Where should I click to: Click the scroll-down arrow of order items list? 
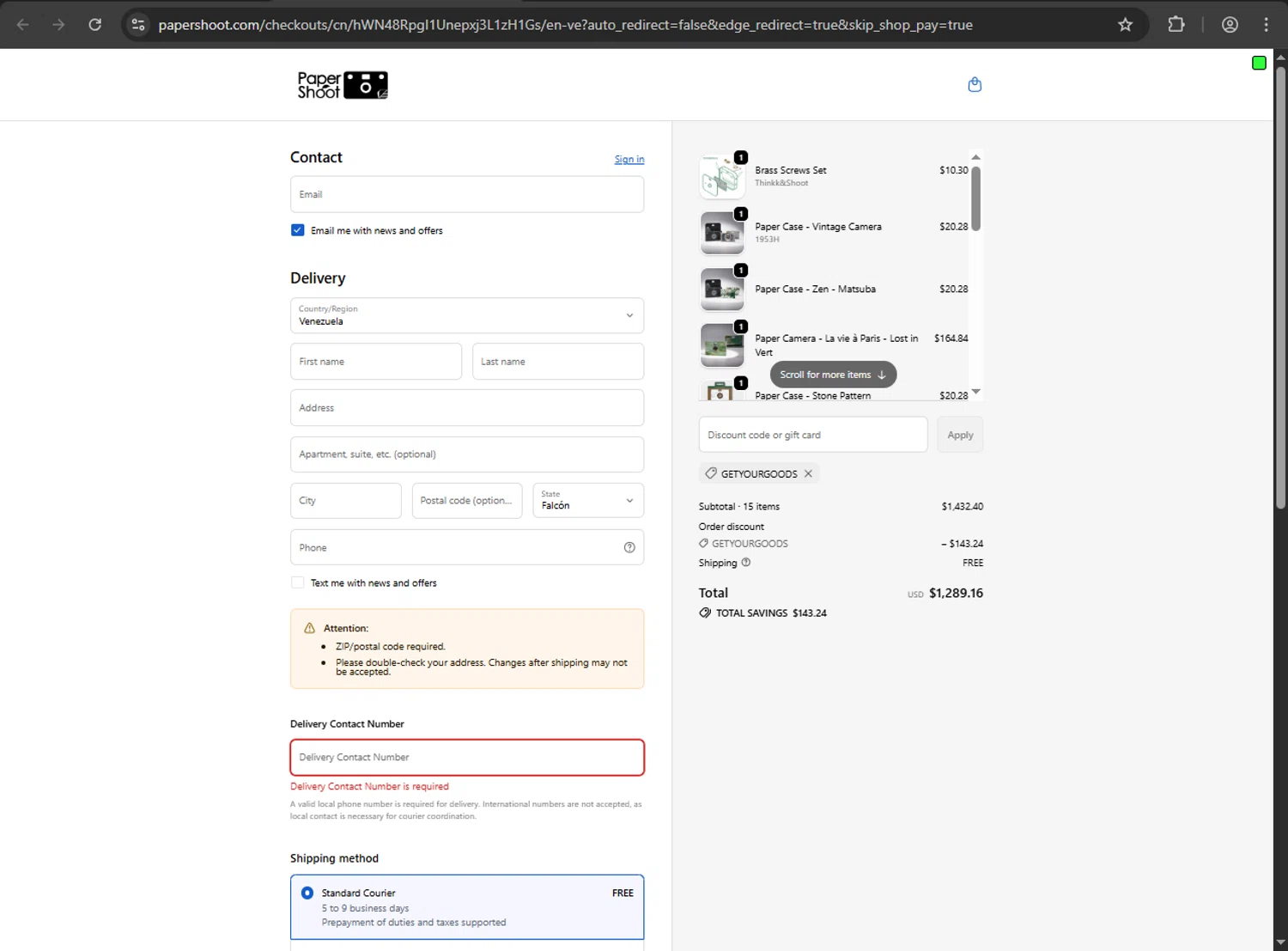click(x=975, y=392)
